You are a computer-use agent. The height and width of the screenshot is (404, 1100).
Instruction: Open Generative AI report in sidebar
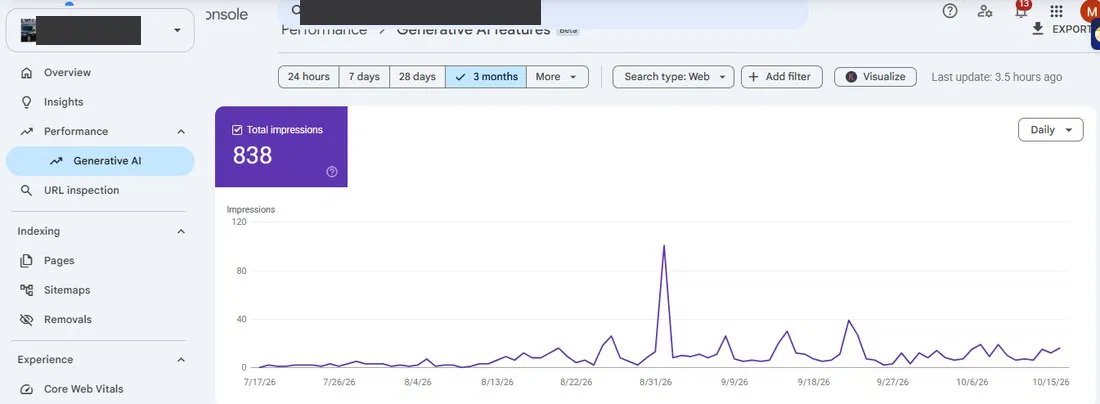click(x=100, y=161)
